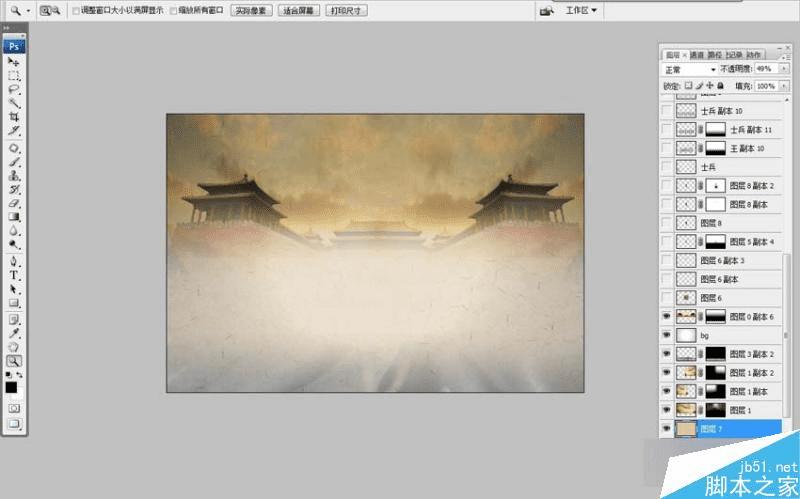Click lock all icon

720,86
